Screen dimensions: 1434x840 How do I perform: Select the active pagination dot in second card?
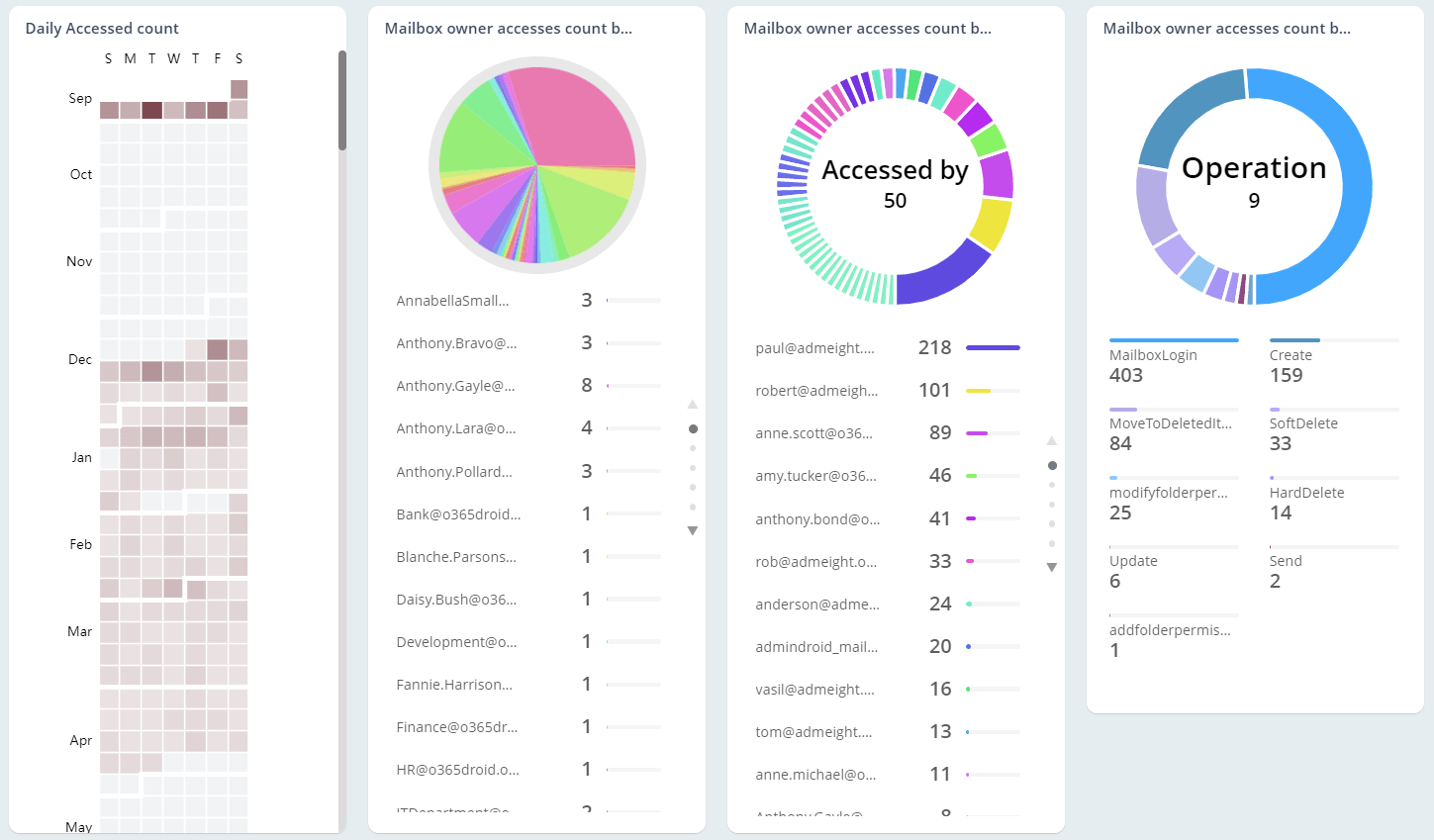[693, 427]
